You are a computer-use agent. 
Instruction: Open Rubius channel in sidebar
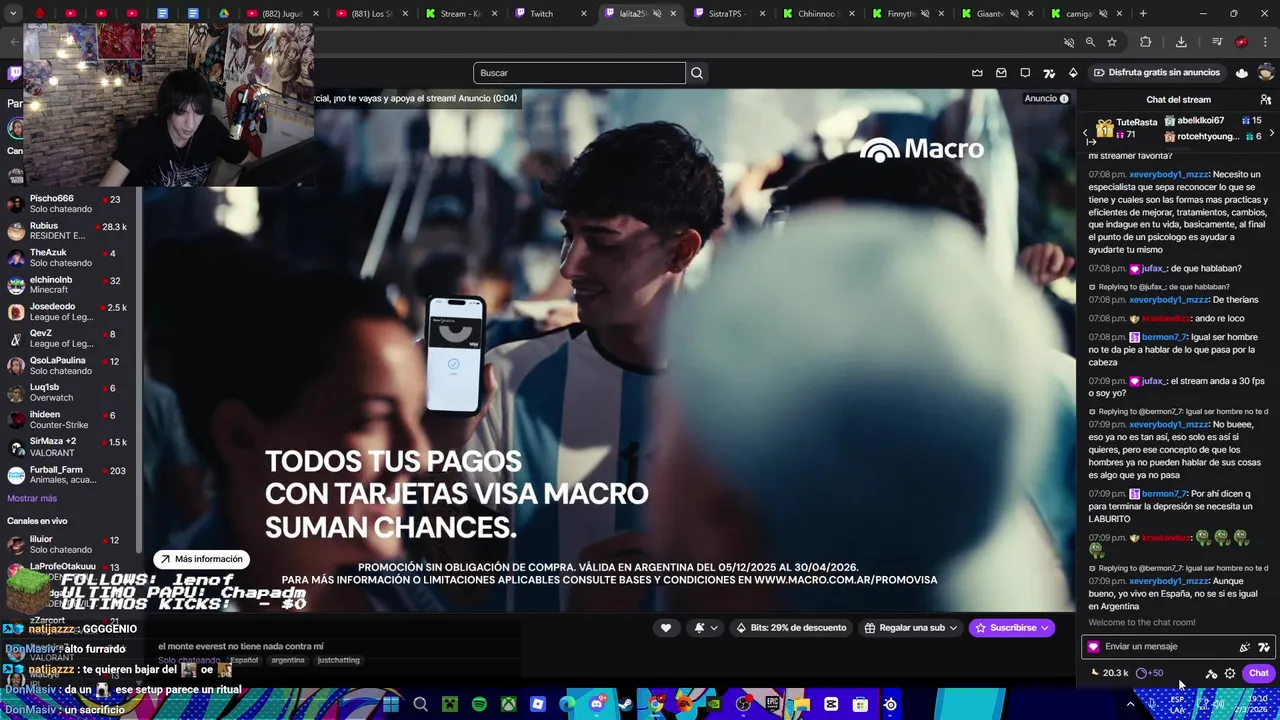click(x=68, y=231)
